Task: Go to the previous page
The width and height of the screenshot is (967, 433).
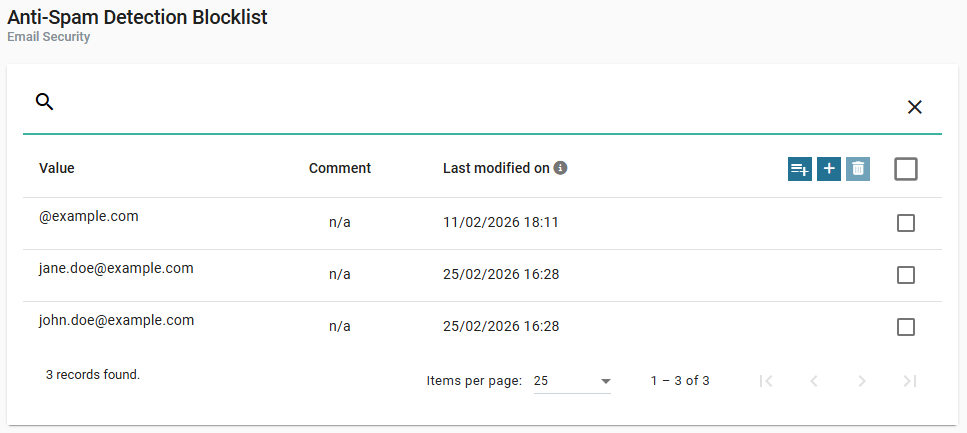Action: click(814, 381)
